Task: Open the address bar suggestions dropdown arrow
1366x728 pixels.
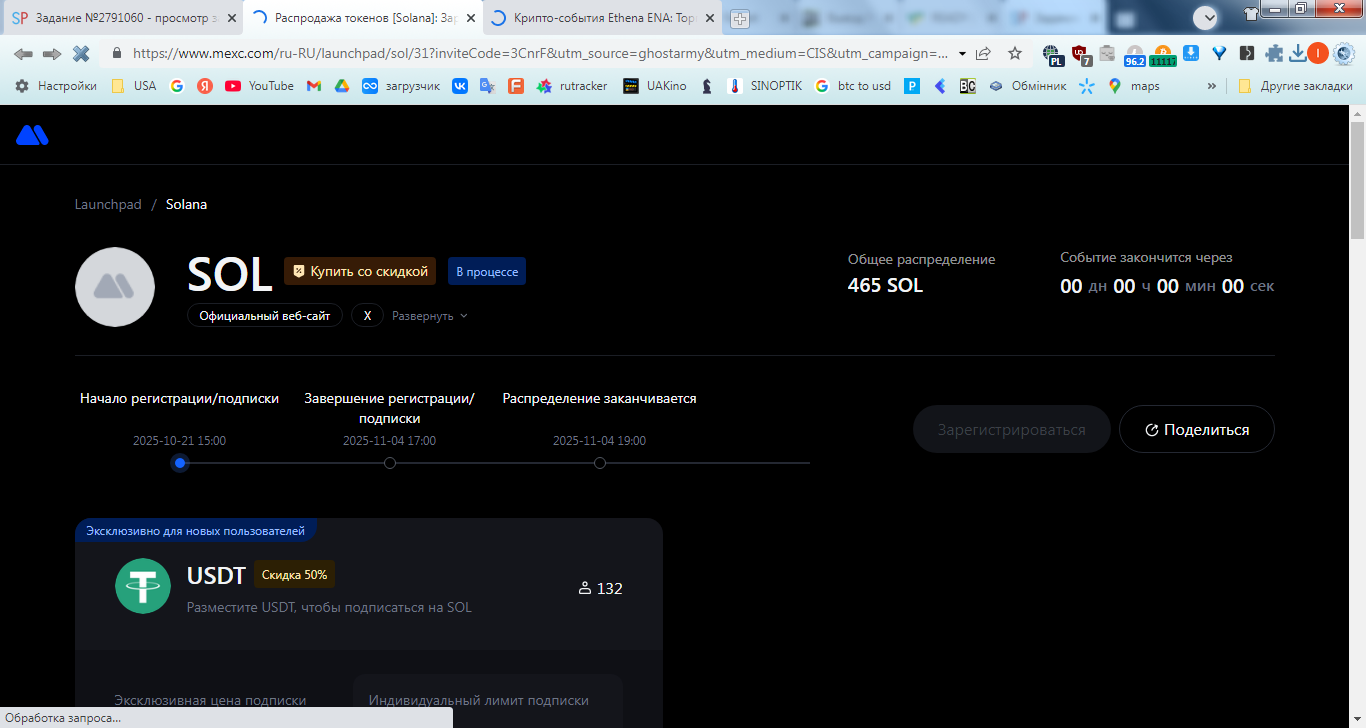Action: [x=962, y=53]
